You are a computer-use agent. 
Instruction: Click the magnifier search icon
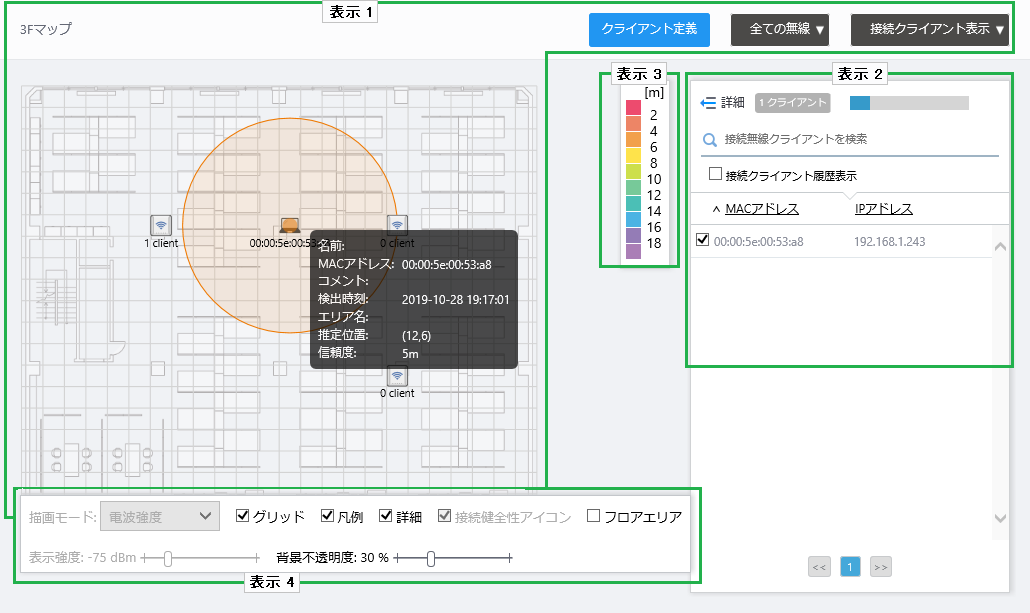(709, 139)
